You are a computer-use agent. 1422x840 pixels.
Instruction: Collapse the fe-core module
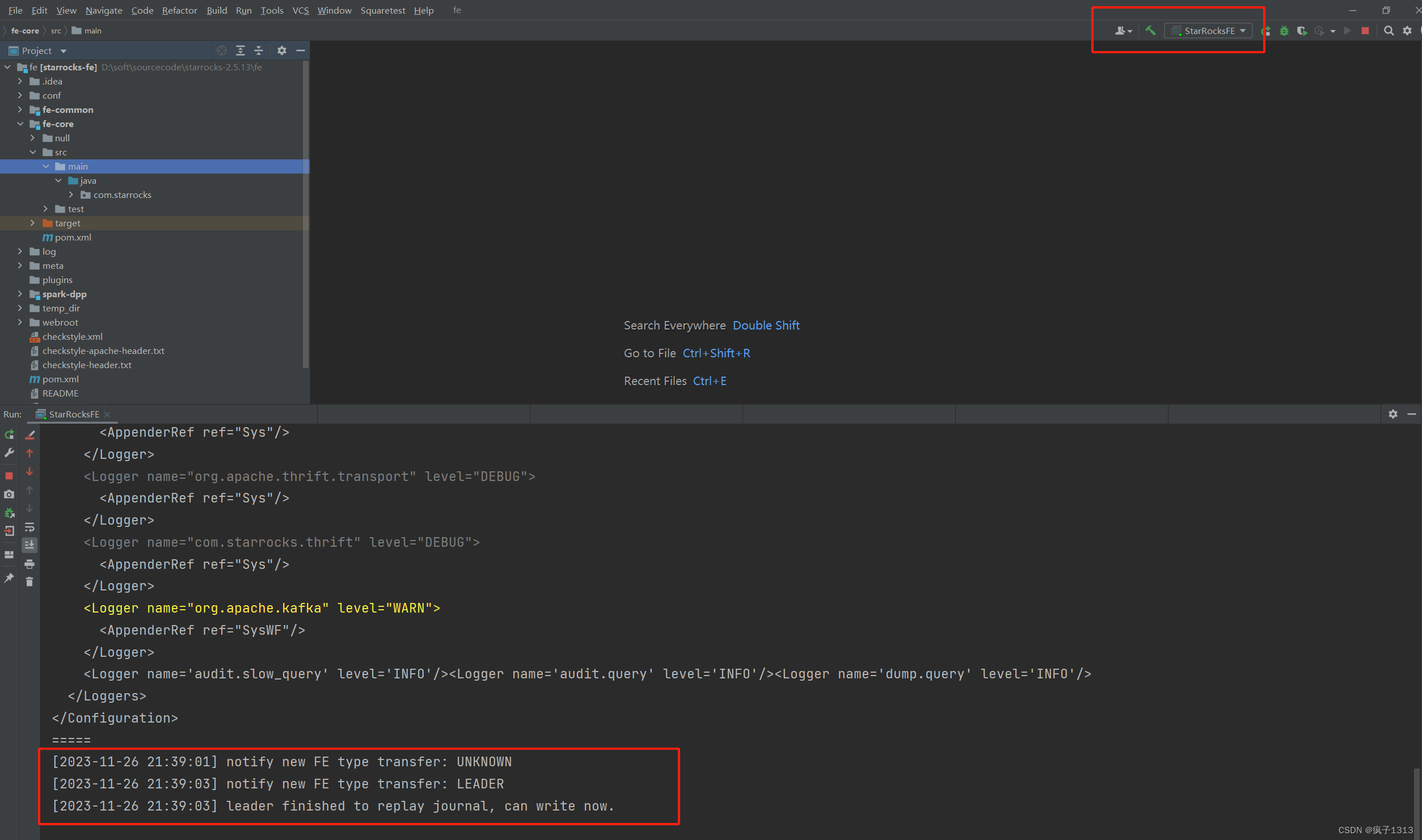click(x=20, y=124)
